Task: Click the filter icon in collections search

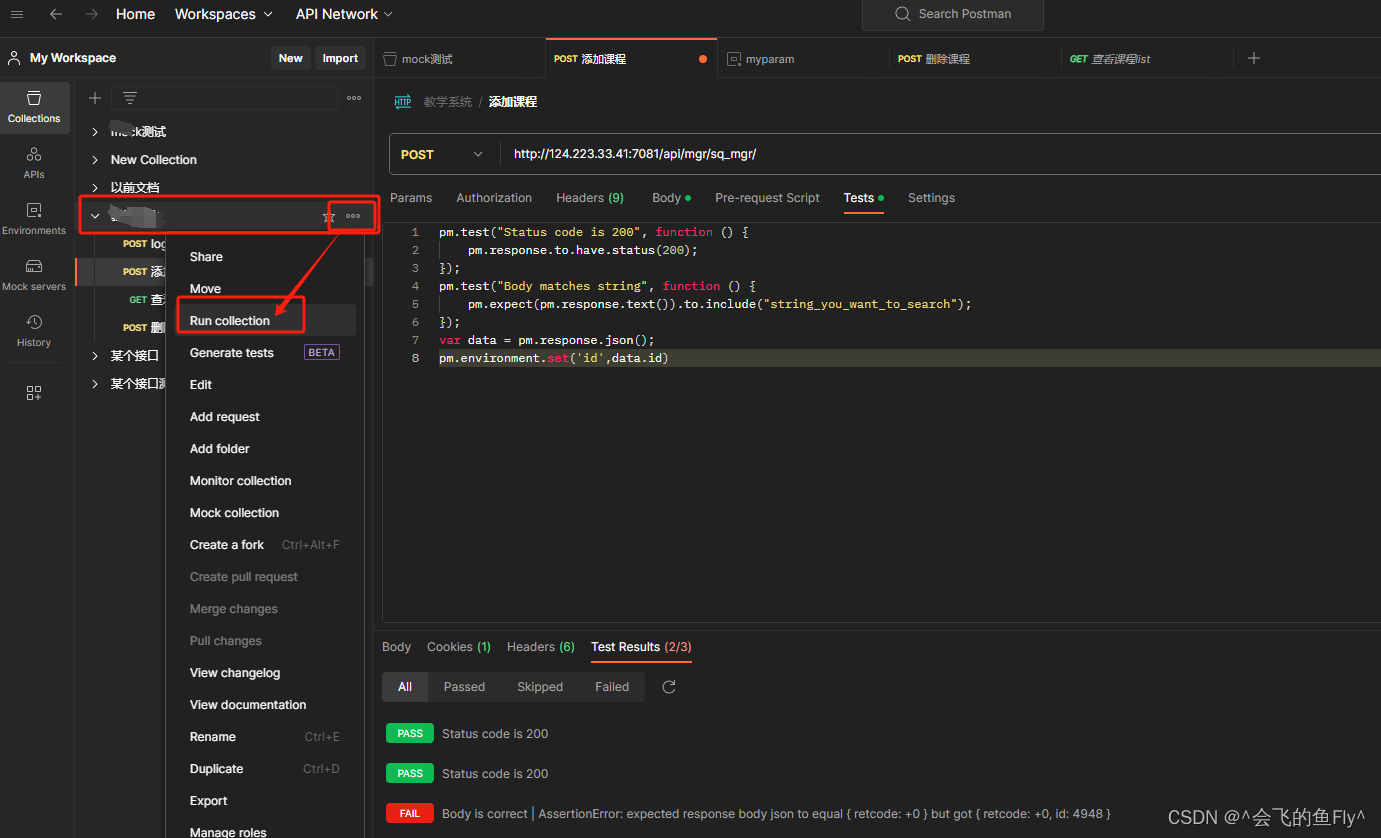Action: coord(130,98)
